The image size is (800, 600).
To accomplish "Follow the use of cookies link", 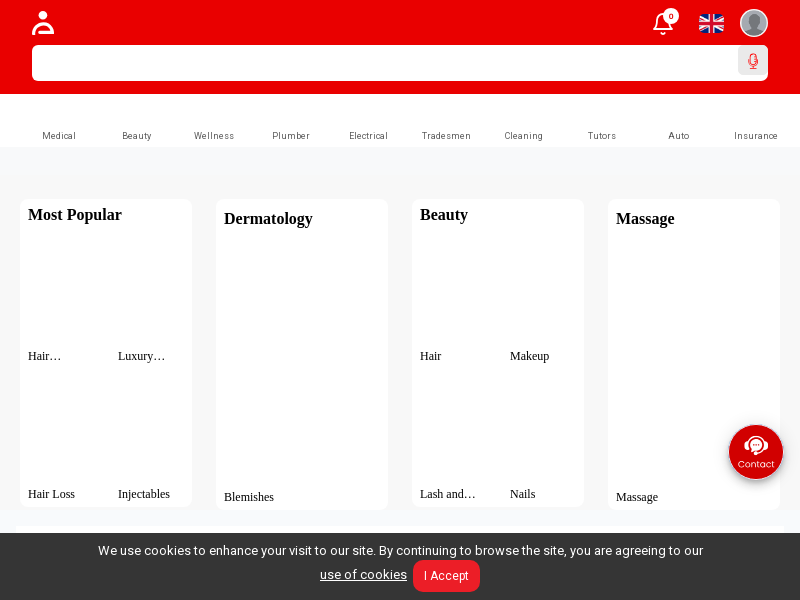I will pyautogui.click(x=363, y=575).
